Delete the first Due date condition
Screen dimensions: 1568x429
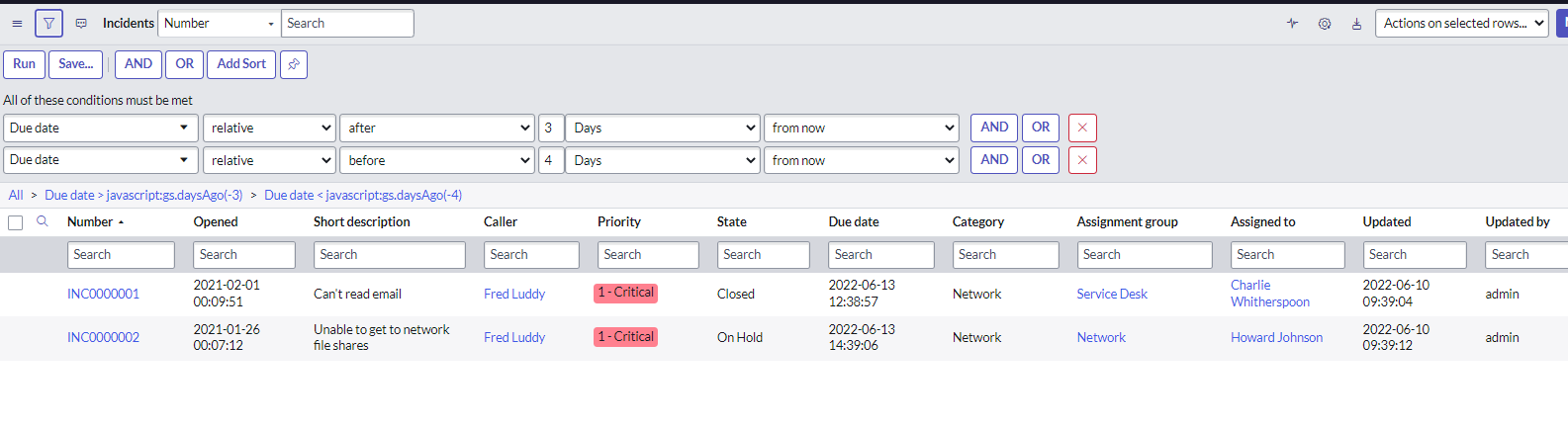pos(1082,128)
